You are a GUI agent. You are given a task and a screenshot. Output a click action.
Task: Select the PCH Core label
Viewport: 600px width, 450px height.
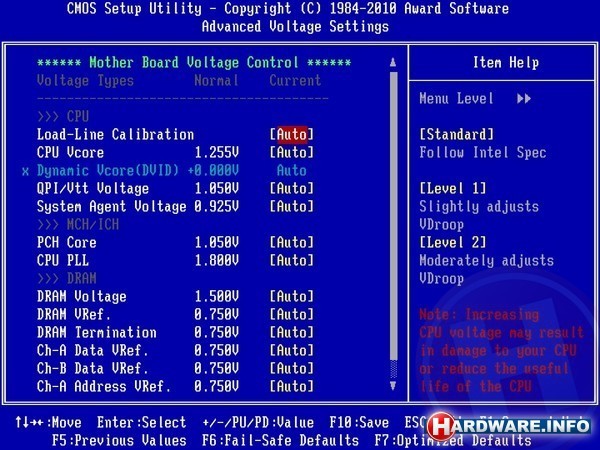coord(67,242)
